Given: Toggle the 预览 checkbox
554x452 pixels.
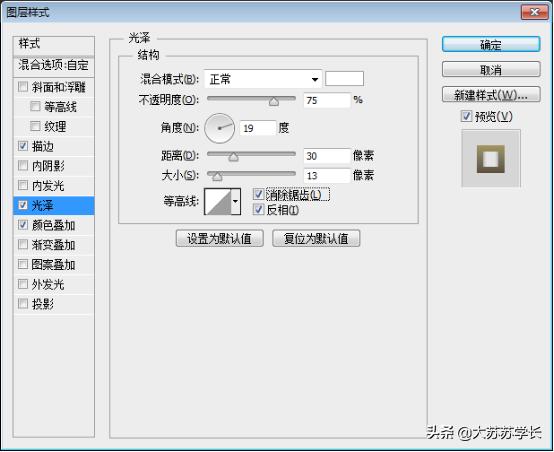Looking at the screenshot, I should [466, 116].
